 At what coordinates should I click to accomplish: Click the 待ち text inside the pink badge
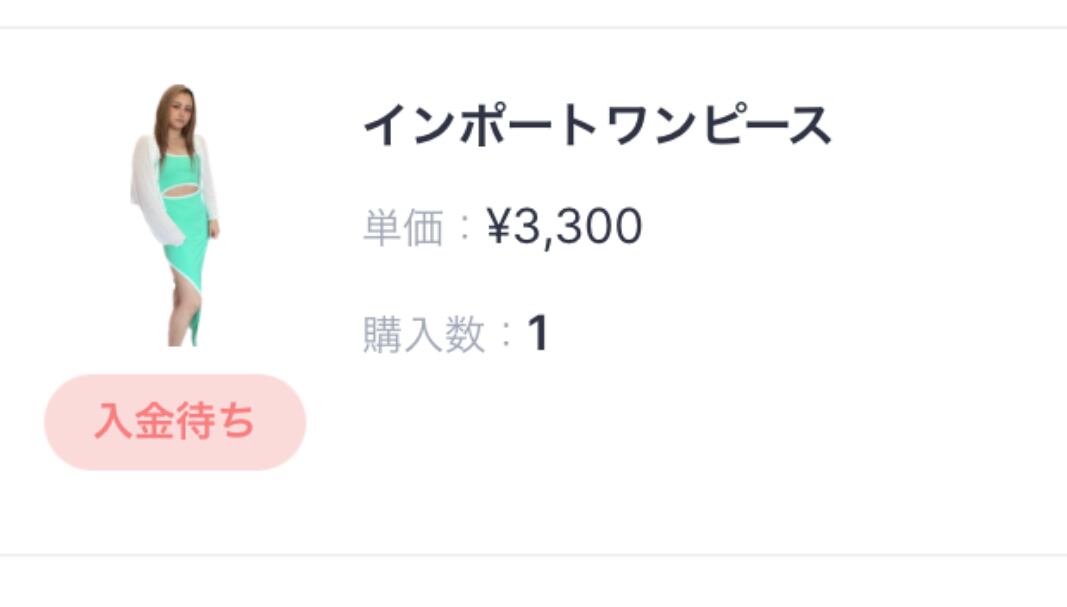(216, 422)
